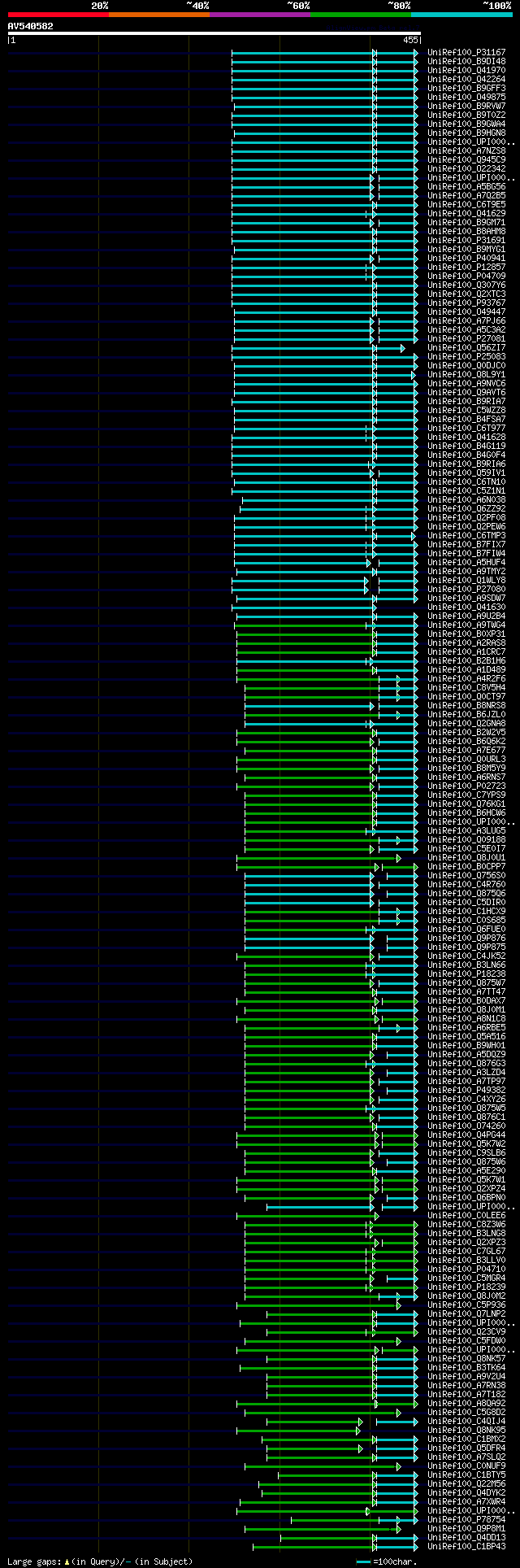Select UniRef100_P78754 label
The height and width of the screenshot is (1568, 520).
tap(466, 1519)
